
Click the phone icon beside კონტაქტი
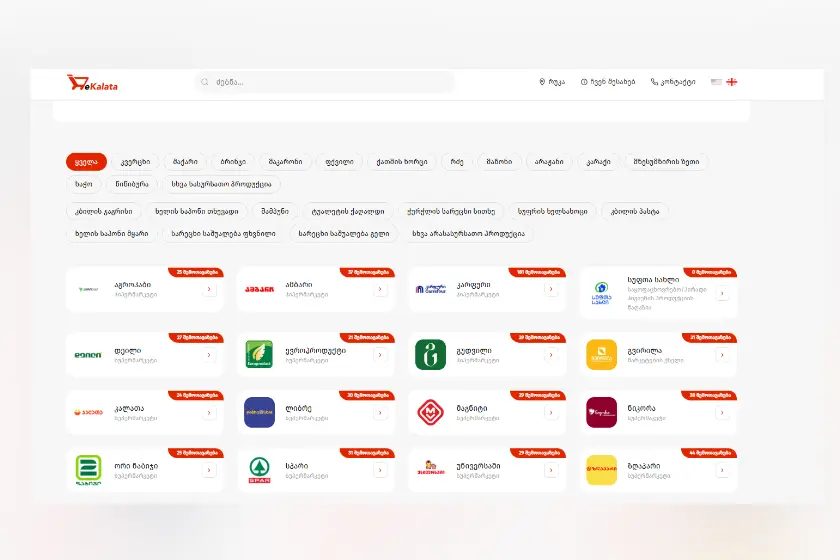point(654,82)
